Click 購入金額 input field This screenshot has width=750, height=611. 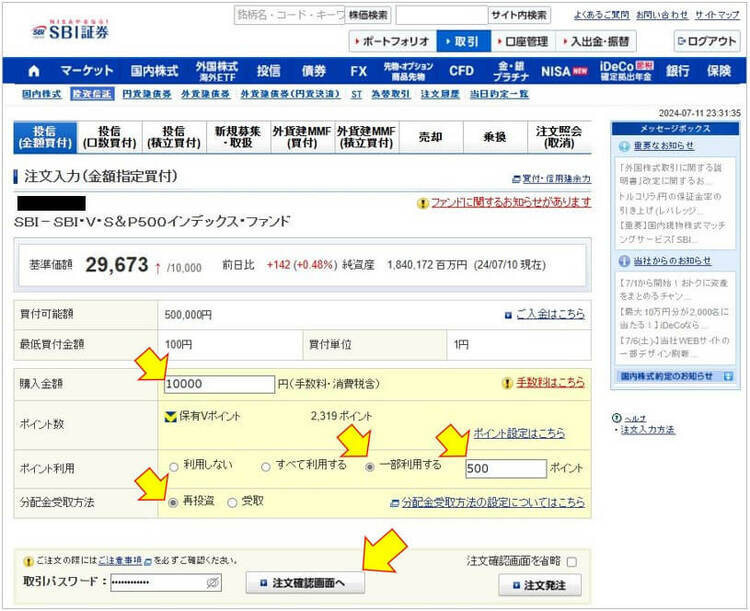pos(220,384)
